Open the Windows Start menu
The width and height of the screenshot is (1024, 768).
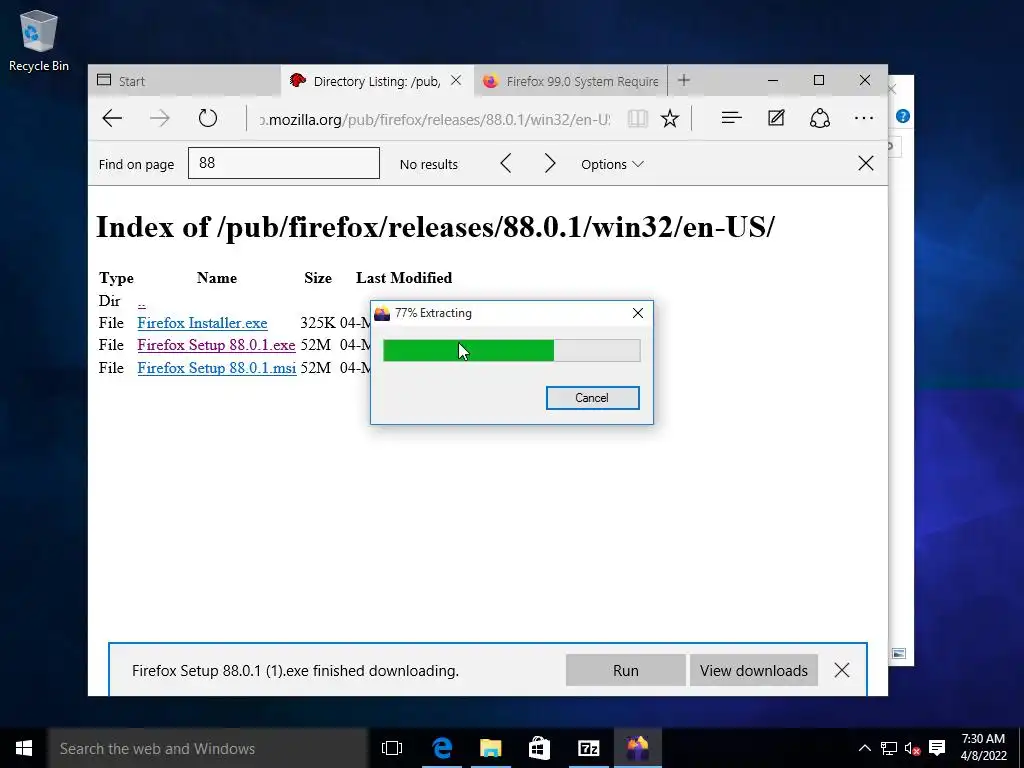[24, 748]
